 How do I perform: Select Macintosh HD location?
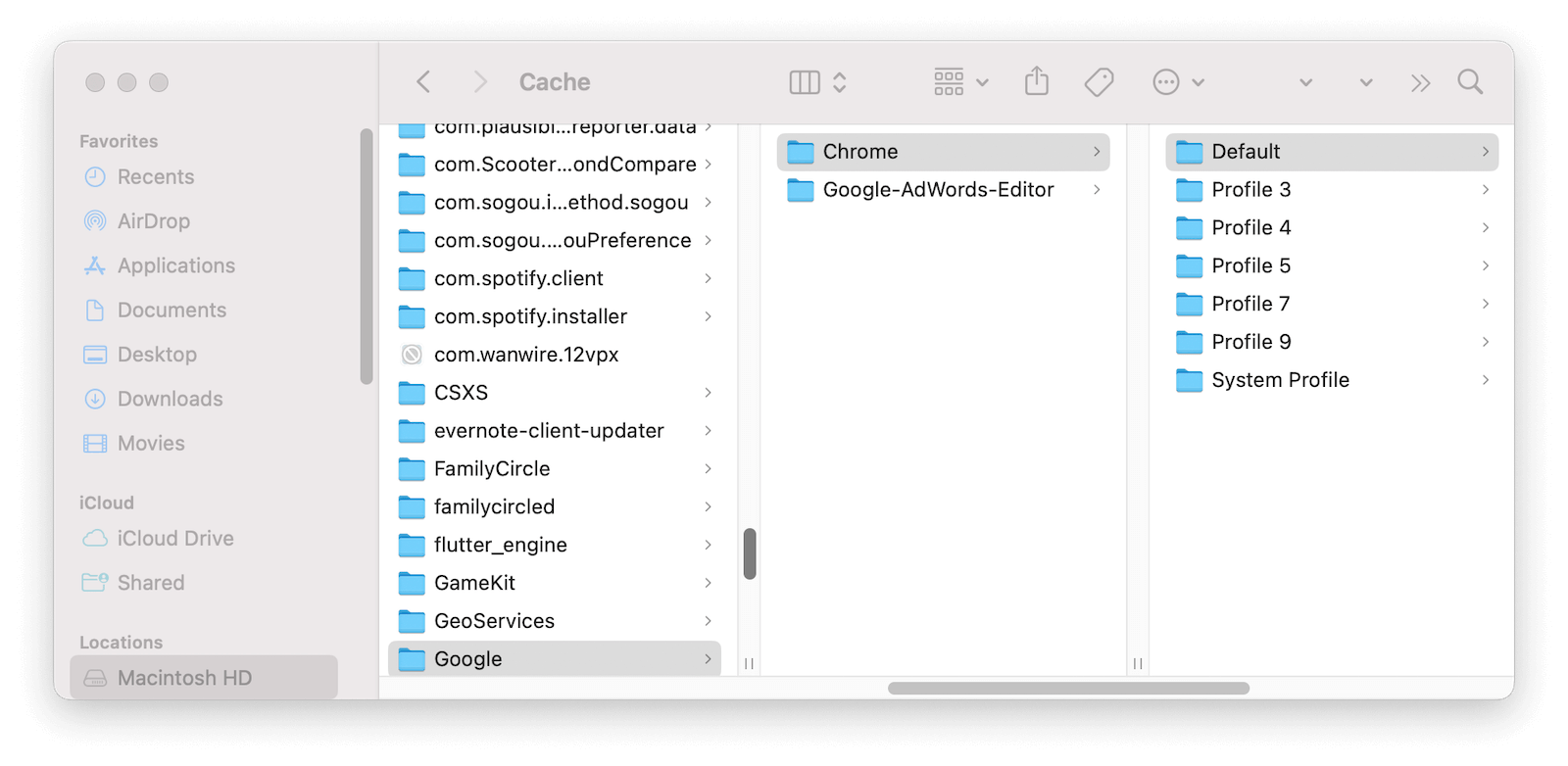[x=204, y=678]
